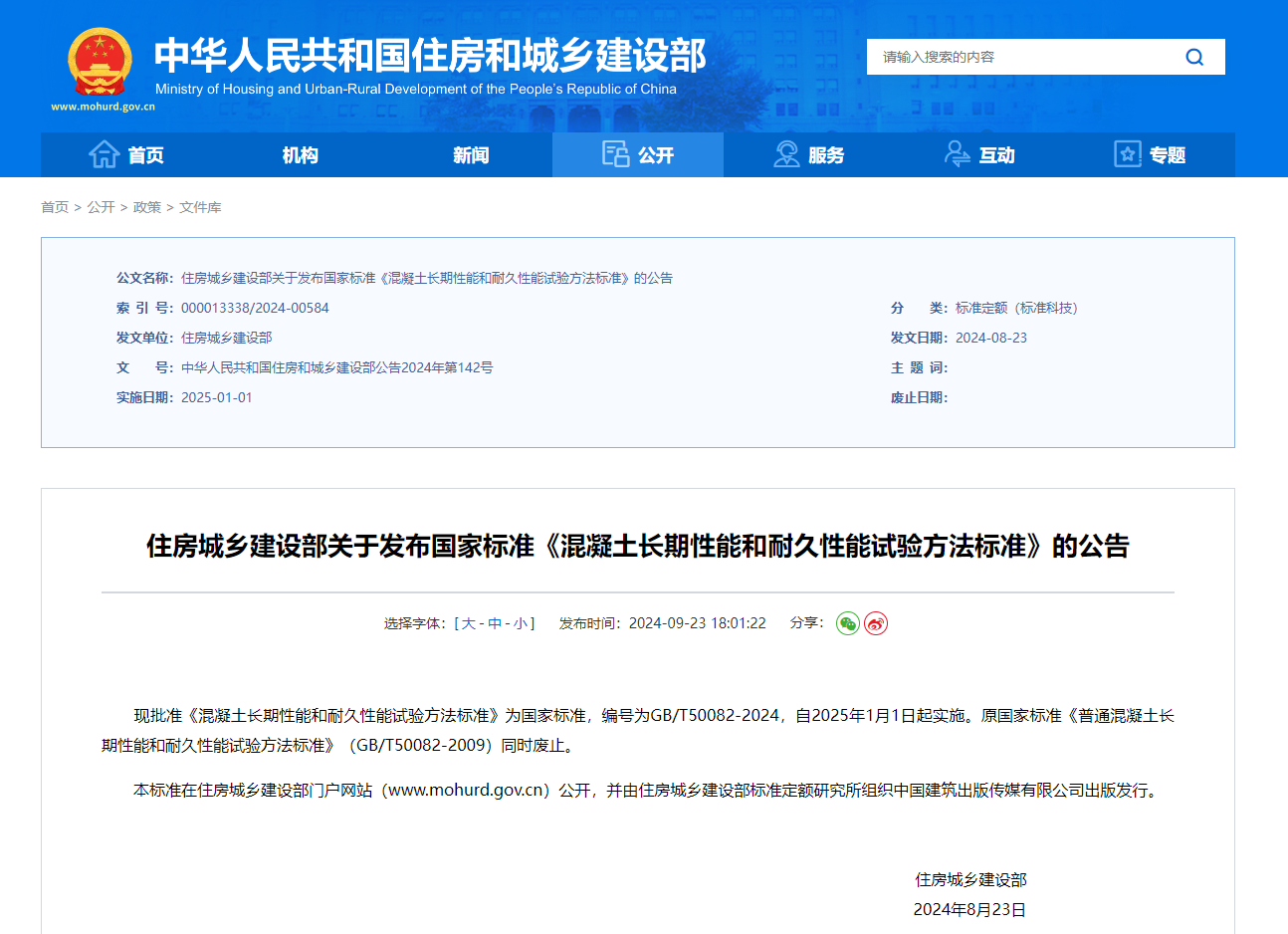The width and height of the screenshot is (1288, 934).
Task: Open 文件库 breadcrumb link
Action: pyautogui.click(x=200, y=207)
